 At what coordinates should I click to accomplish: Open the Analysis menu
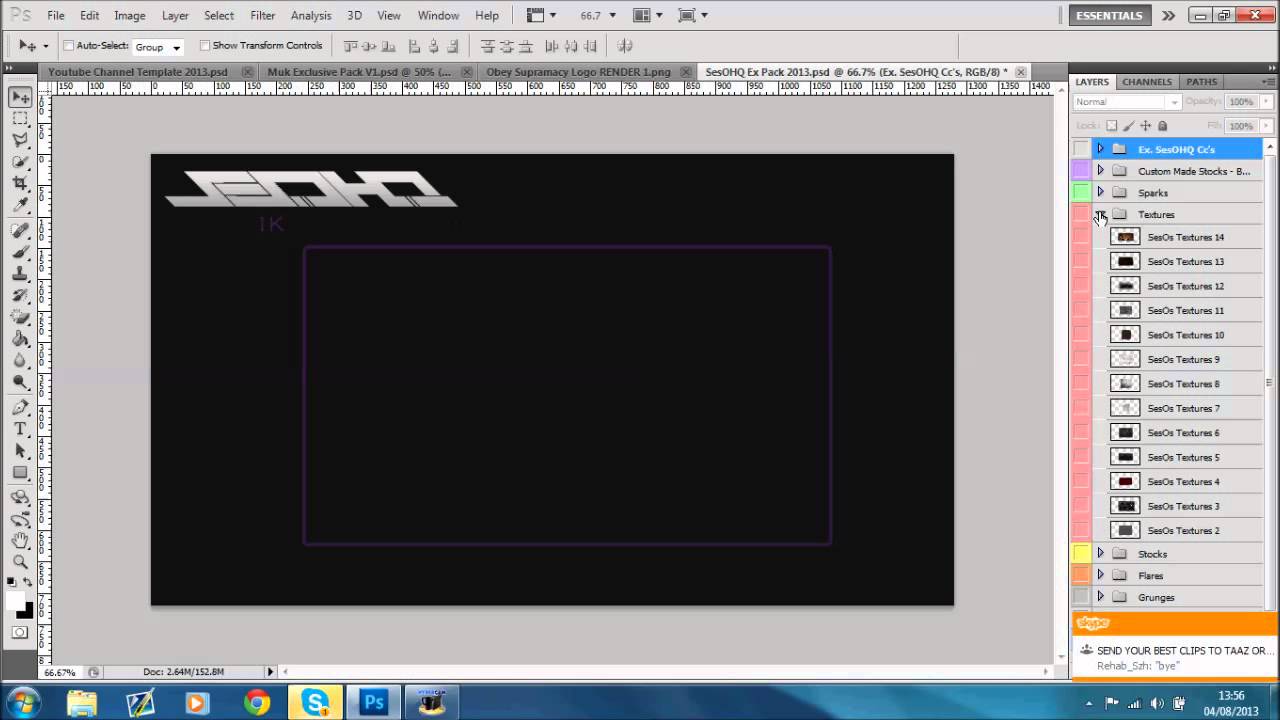point(311,16)
